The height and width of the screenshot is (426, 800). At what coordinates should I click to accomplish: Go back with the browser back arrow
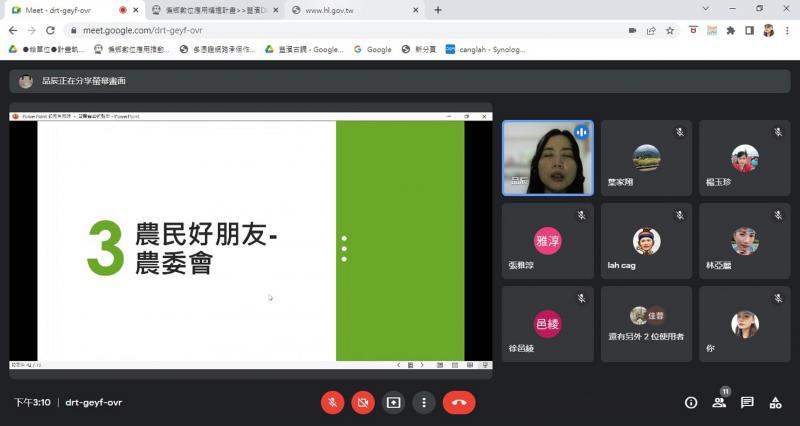point(13,31)
